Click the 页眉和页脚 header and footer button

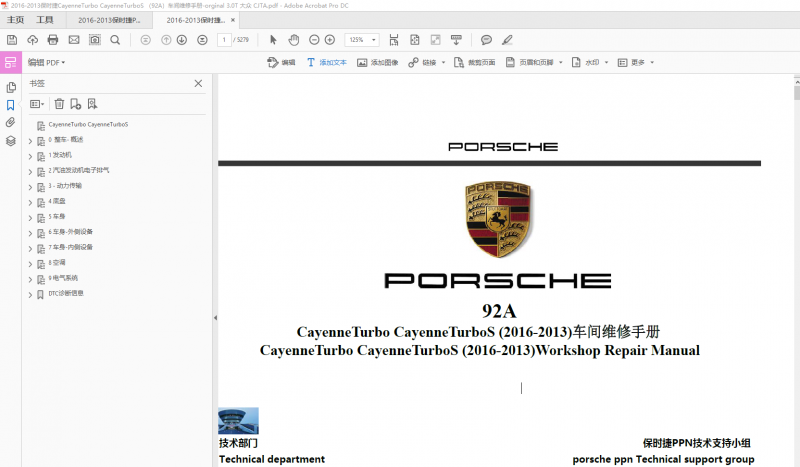pyautogui.click(x=531, y=62)
